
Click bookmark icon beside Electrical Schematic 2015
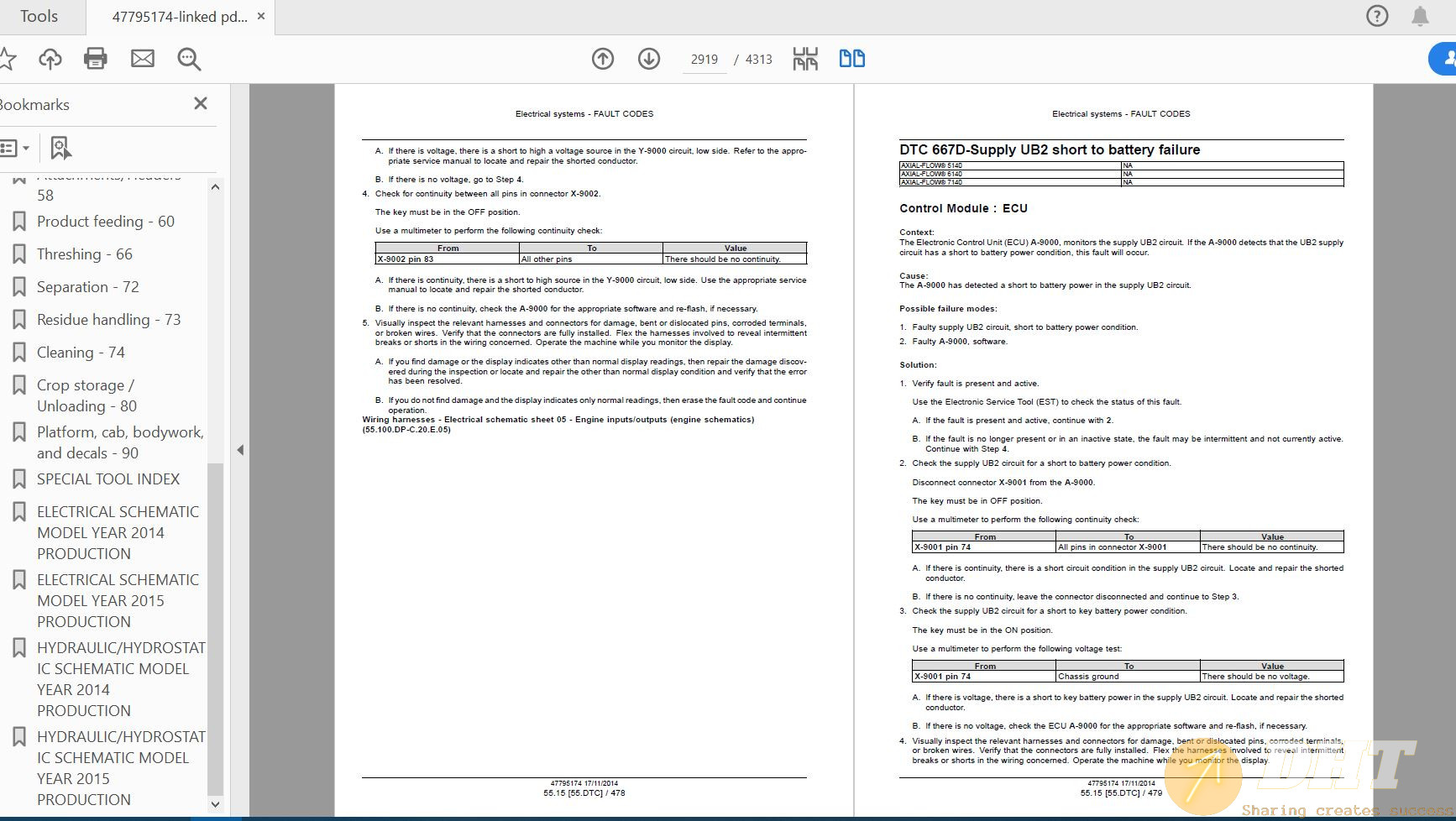(18, 580)
